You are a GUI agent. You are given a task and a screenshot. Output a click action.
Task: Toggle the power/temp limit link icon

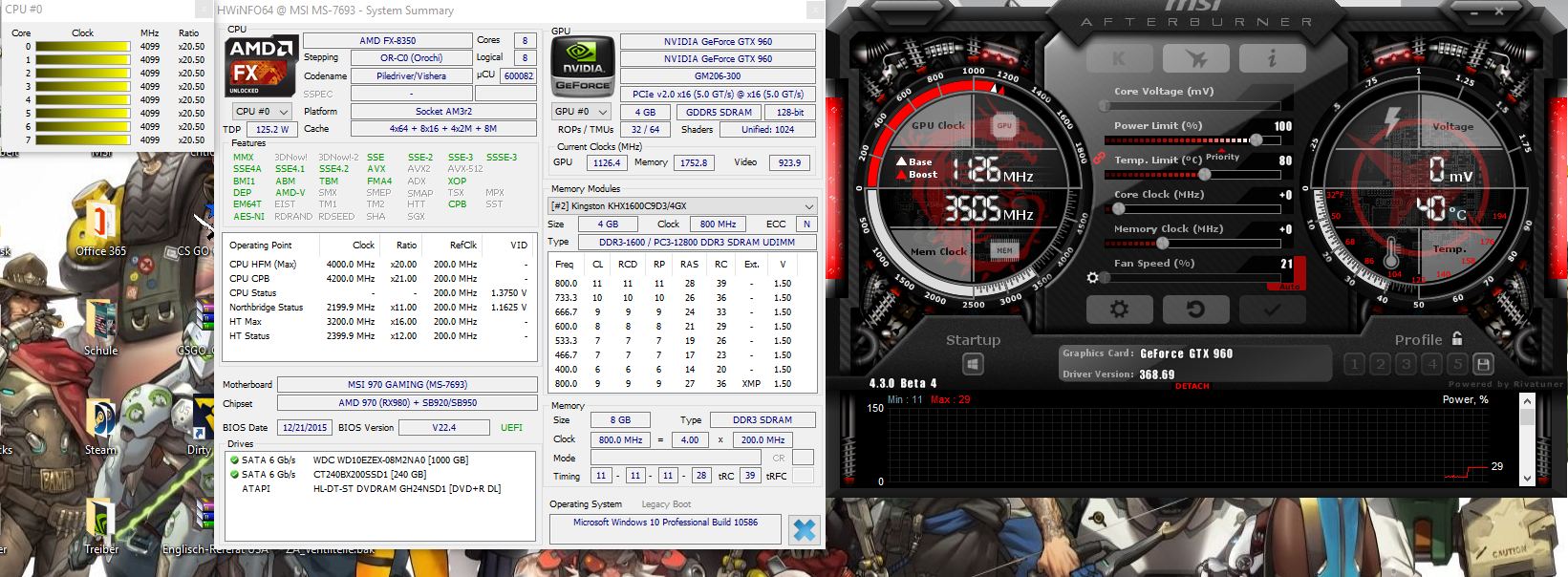coord(1099,158)
